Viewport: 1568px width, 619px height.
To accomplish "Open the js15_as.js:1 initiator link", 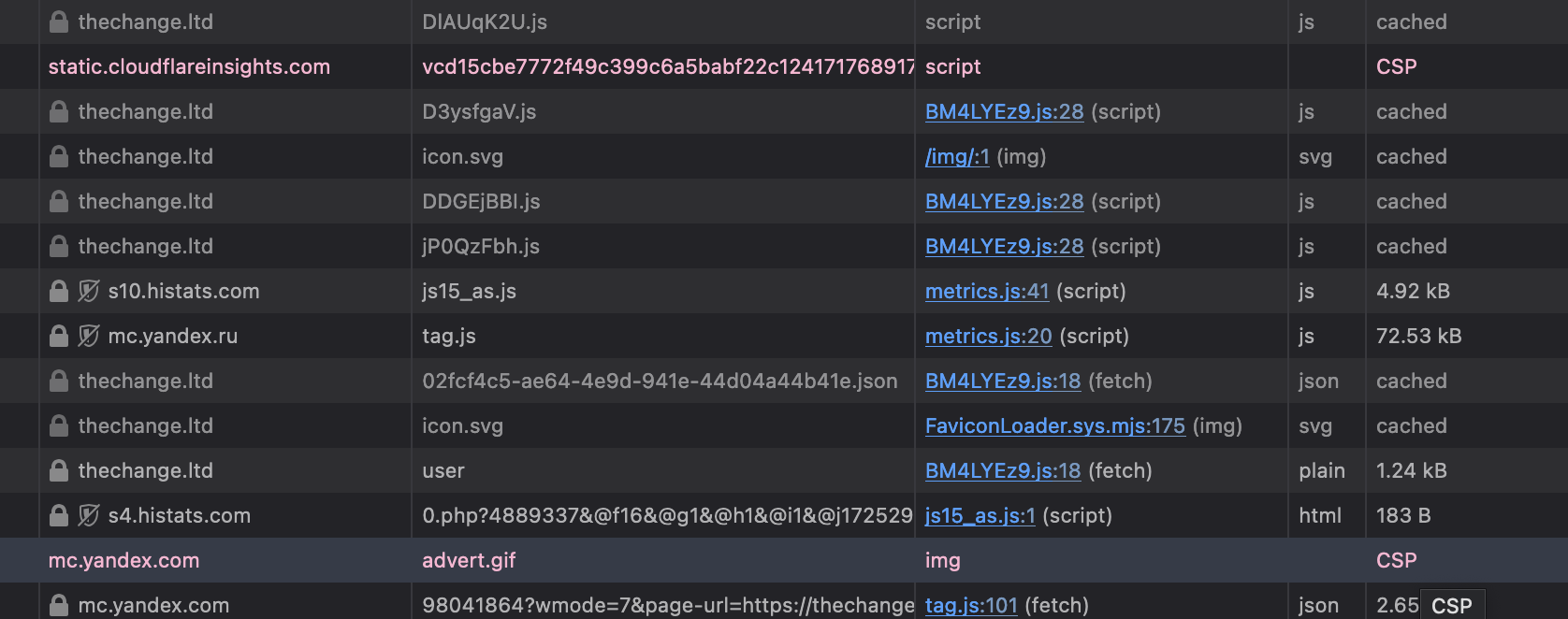I will click(980, 516).
